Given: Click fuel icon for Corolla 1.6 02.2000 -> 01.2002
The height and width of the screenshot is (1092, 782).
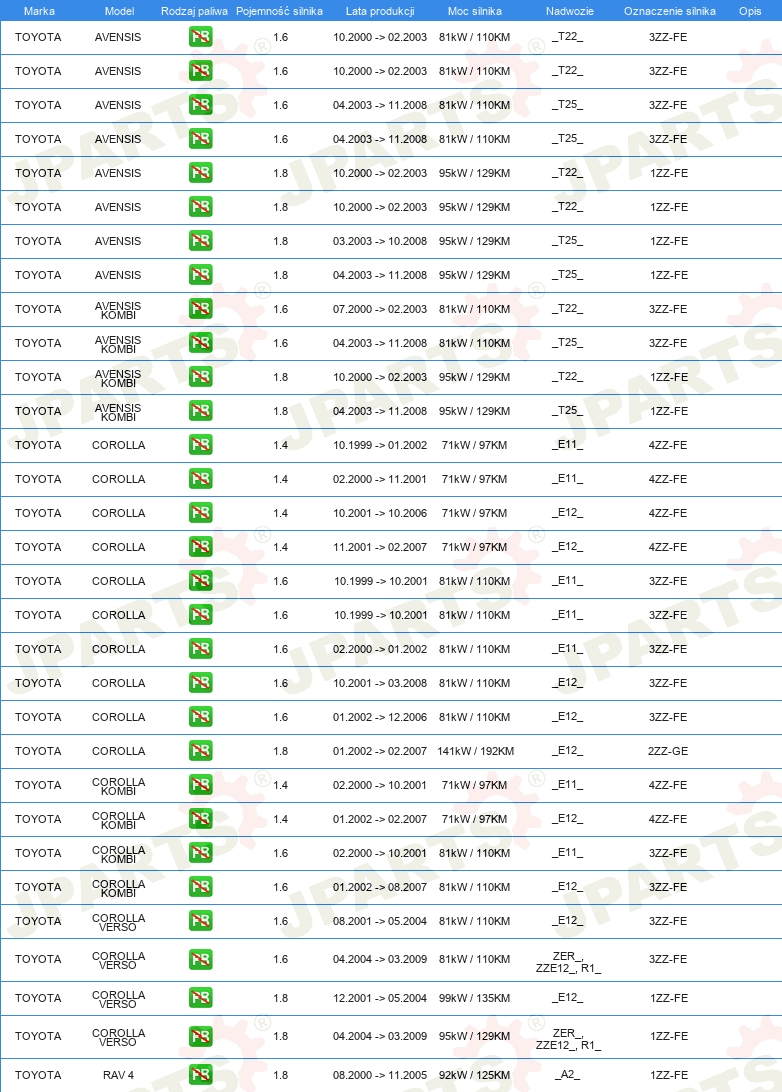Looking at the screenshot, I should pyautogui.click(x=201, y=649).
